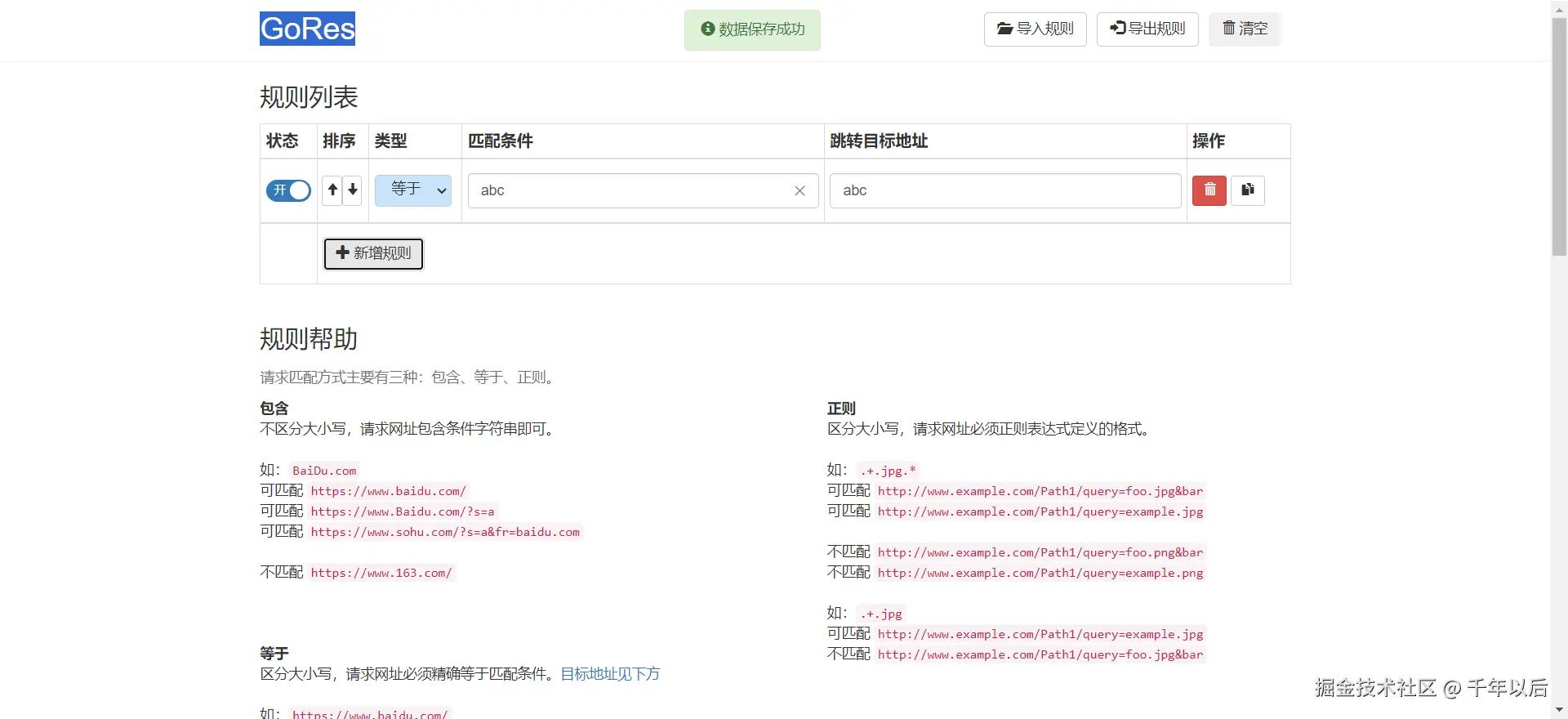Viewport: 1568px width, 719px height.
Task: Click the 排序 column header
Action: click(x=339, y=141)
